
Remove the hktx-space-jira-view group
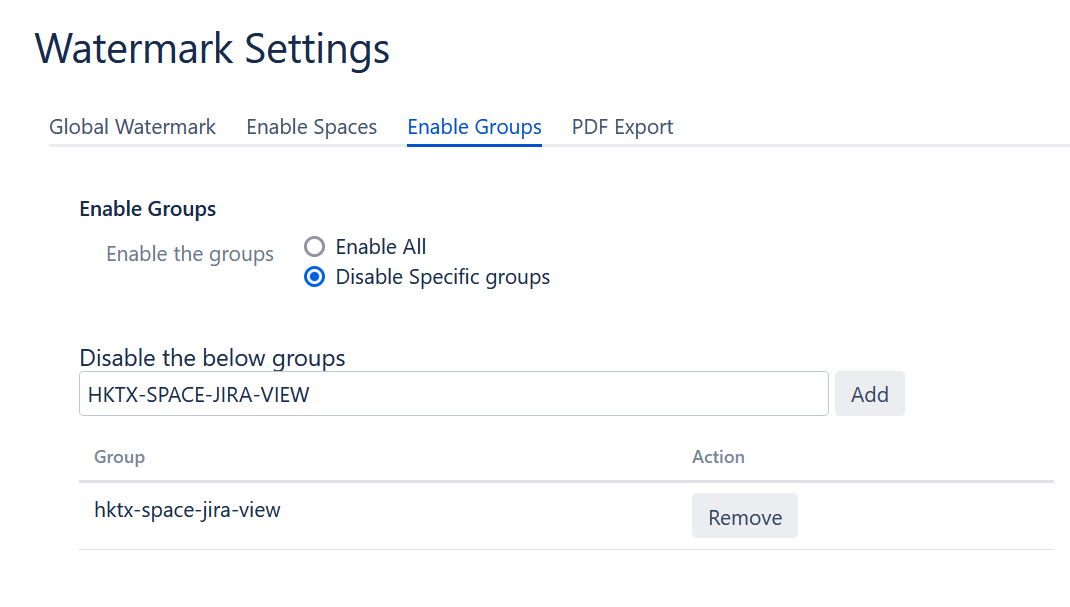(744, 516)
